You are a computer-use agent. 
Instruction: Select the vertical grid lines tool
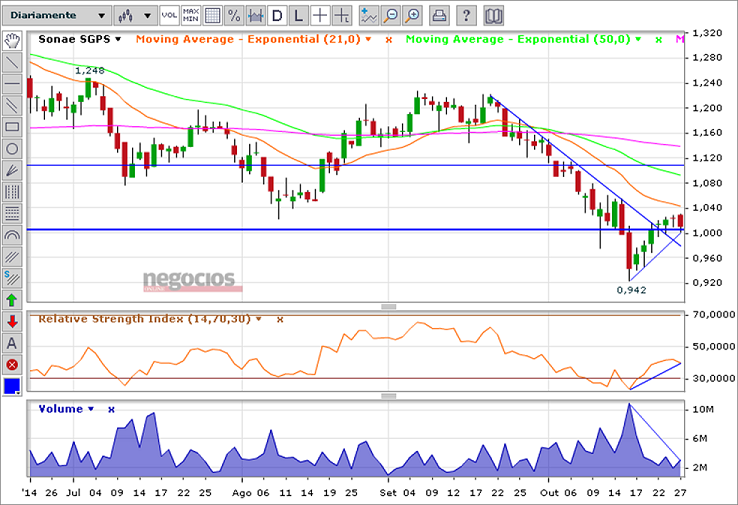pos(12,192)
